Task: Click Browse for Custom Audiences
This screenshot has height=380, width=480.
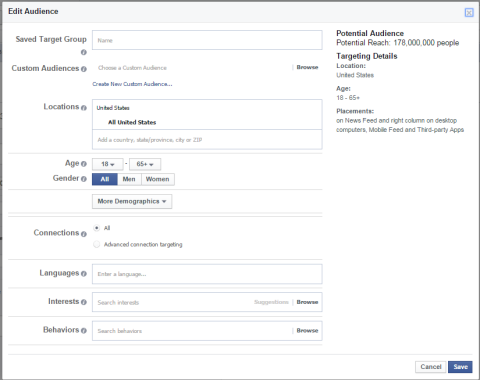Action: pos(307,67)
